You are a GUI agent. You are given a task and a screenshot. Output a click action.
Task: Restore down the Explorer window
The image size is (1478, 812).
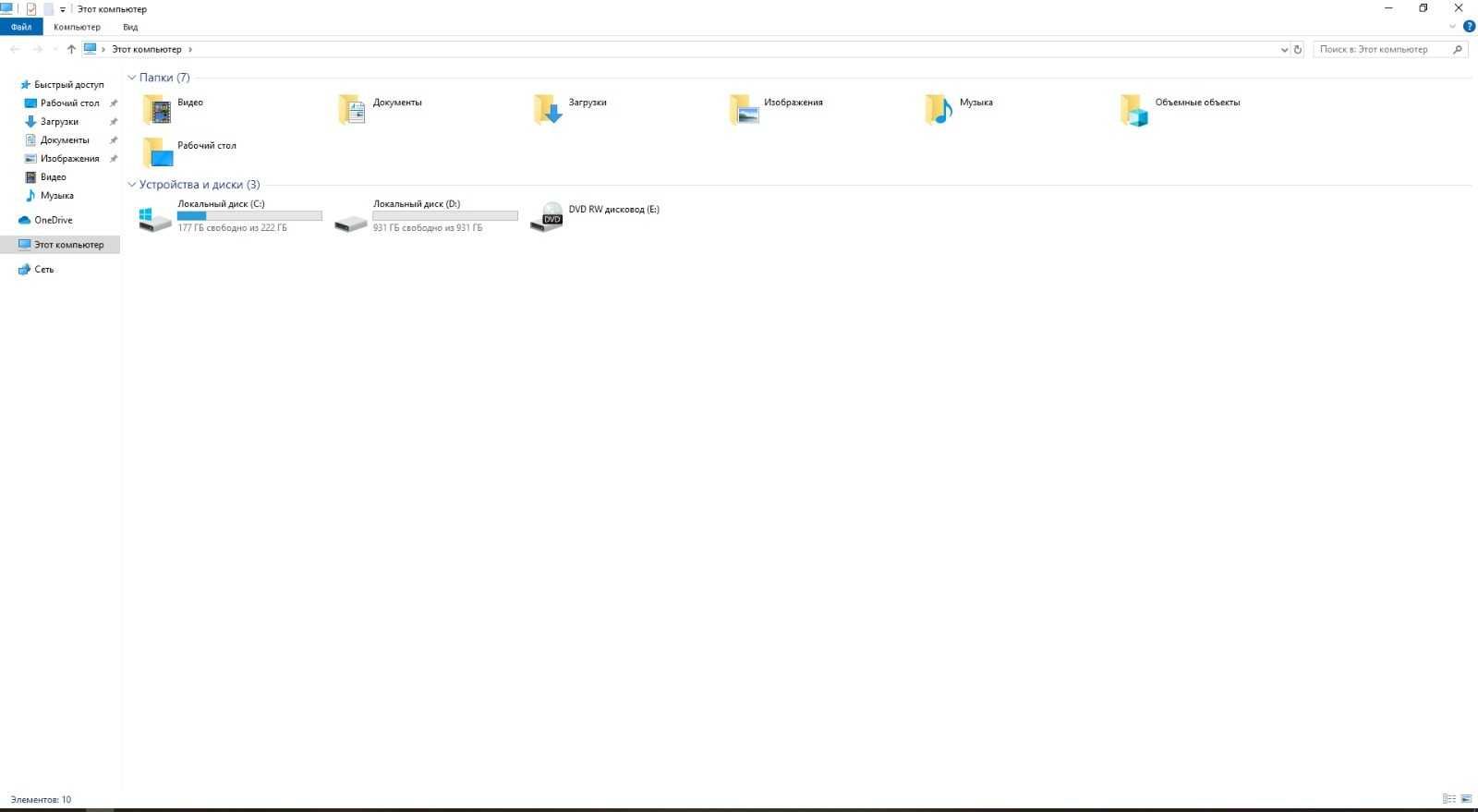tap(1423, 8)
